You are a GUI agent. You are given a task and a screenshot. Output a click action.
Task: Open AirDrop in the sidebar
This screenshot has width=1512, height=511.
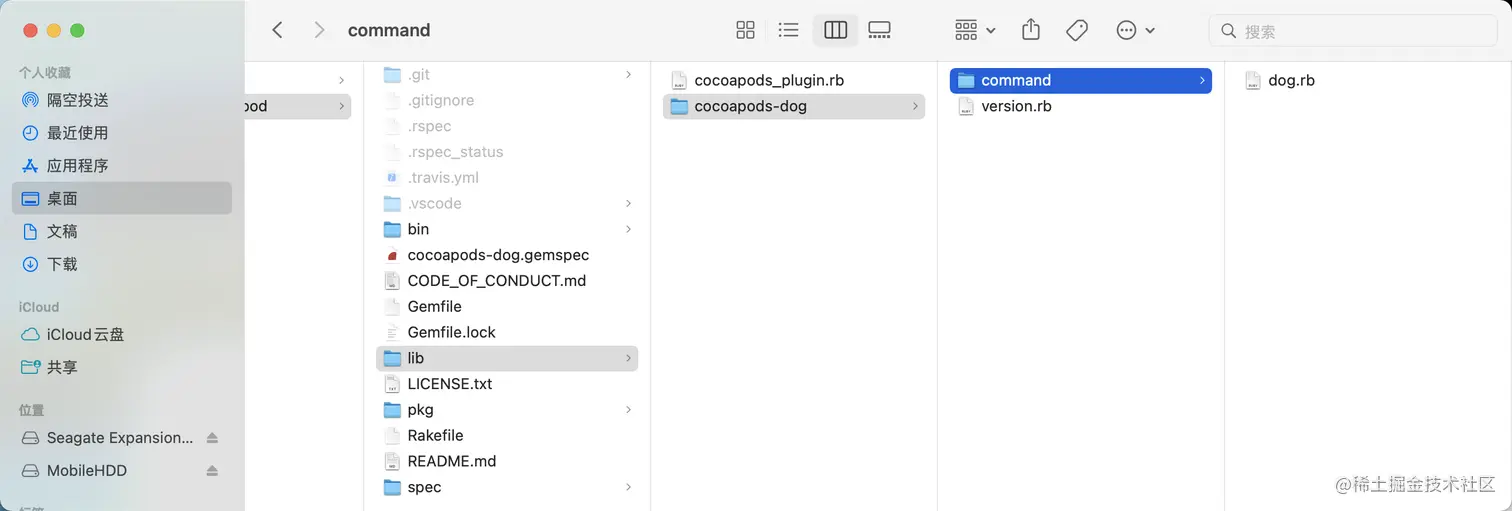pos(77,100)
